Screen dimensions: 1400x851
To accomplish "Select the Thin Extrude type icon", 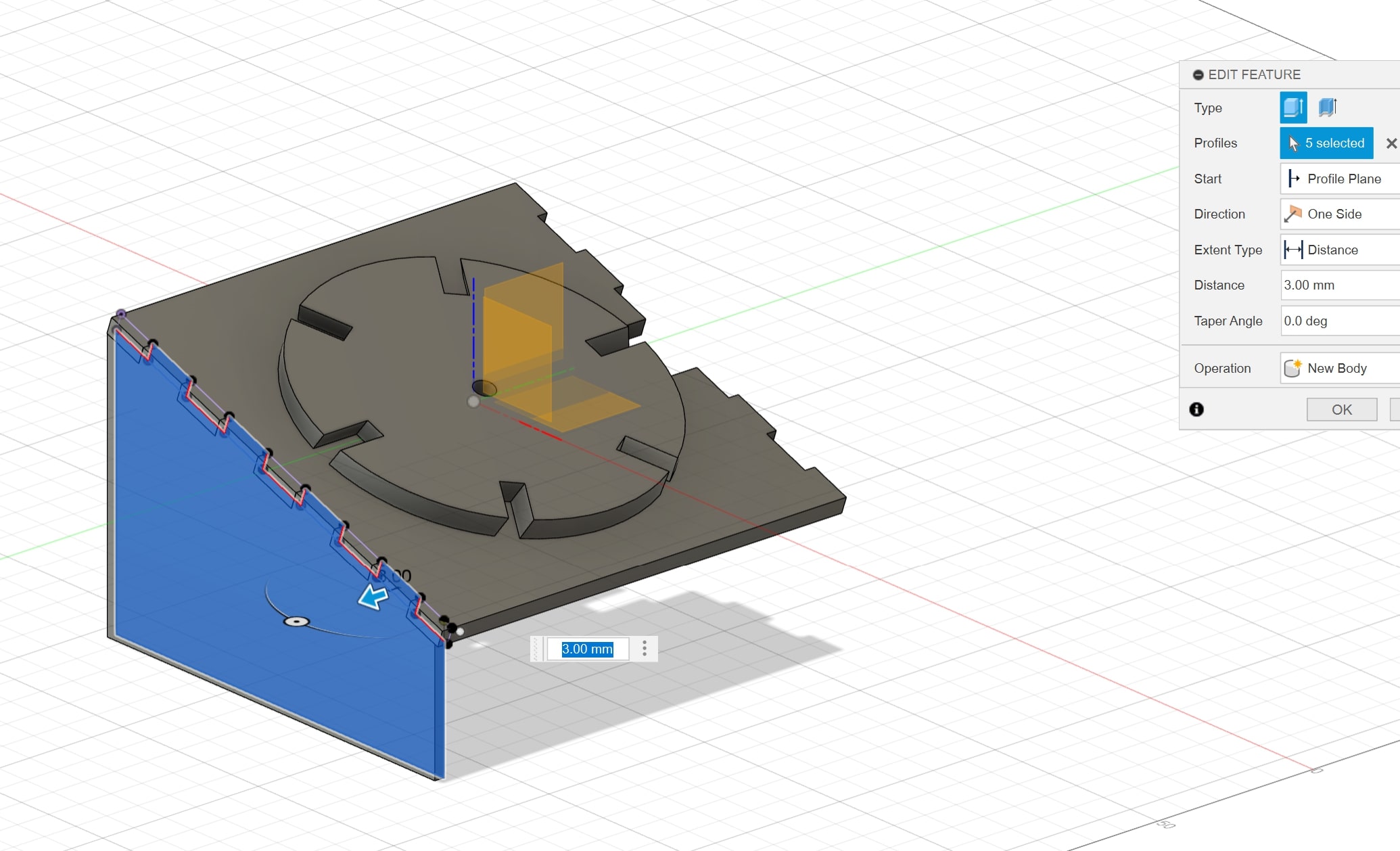I will (x=1328, y=107).
